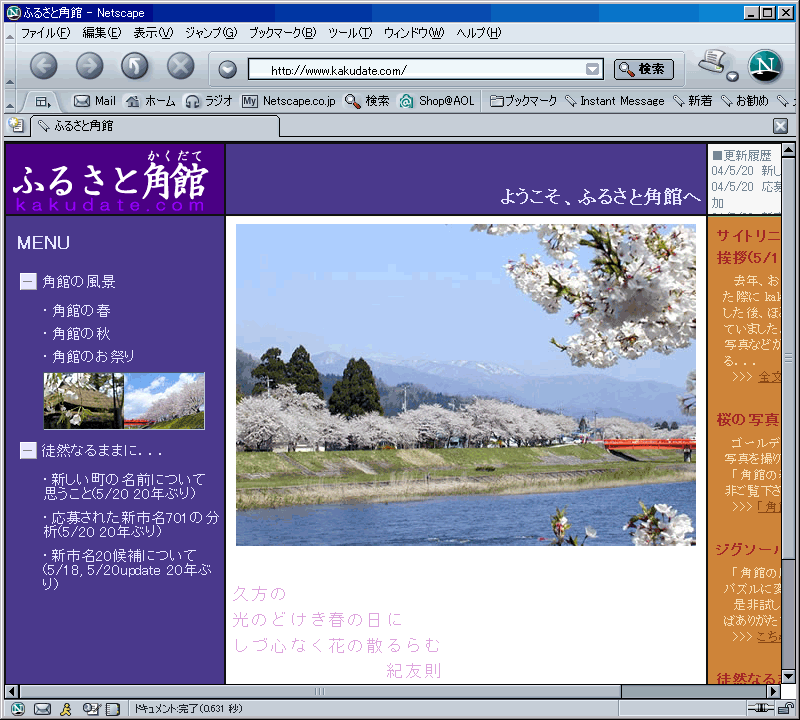Go back with the Back arrow button
This screenshot has width=800, height=720.
tap(44, 66)
